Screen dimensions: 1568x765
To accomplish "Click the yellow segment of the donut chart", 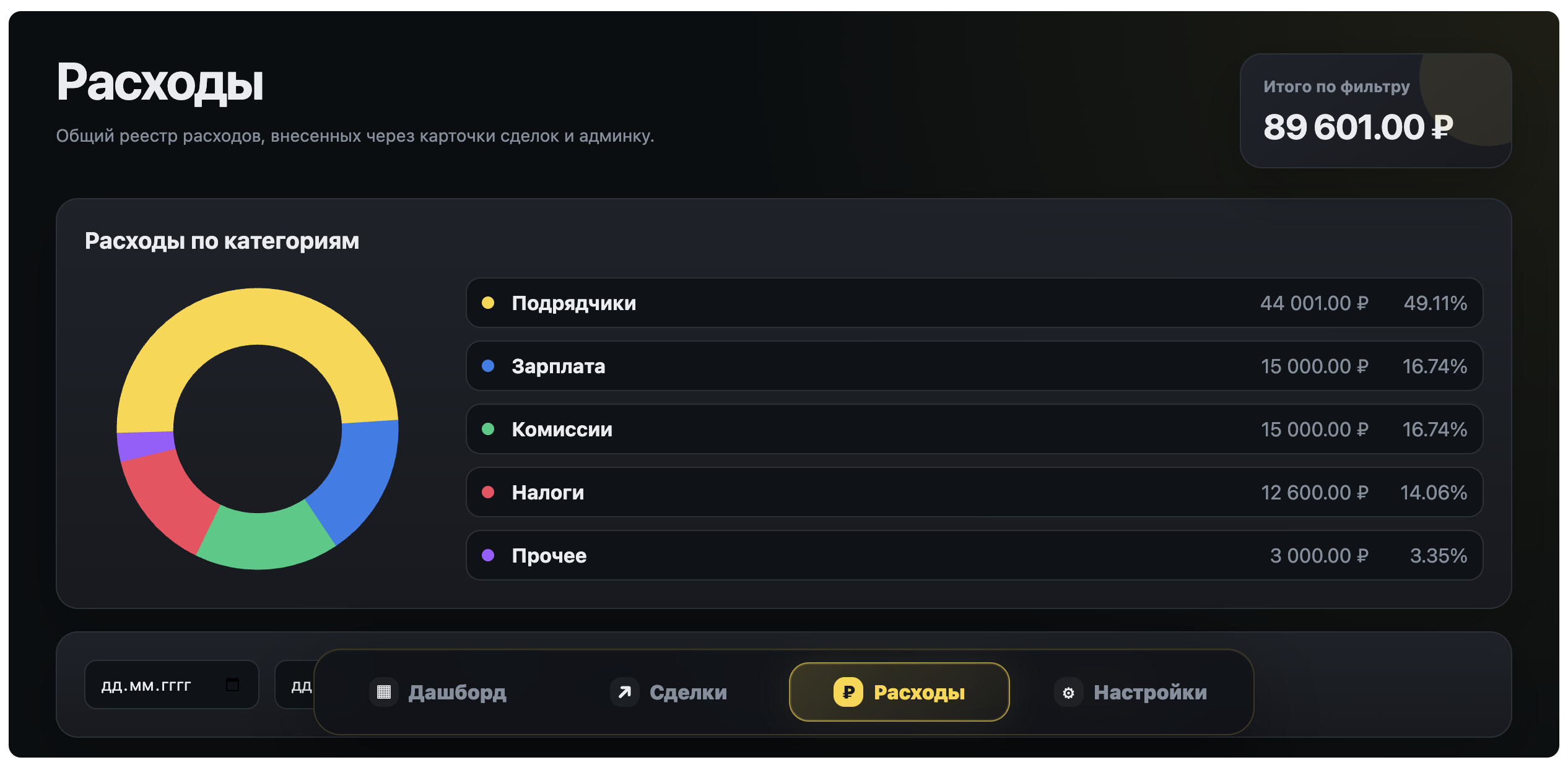I will pos(257,317).
